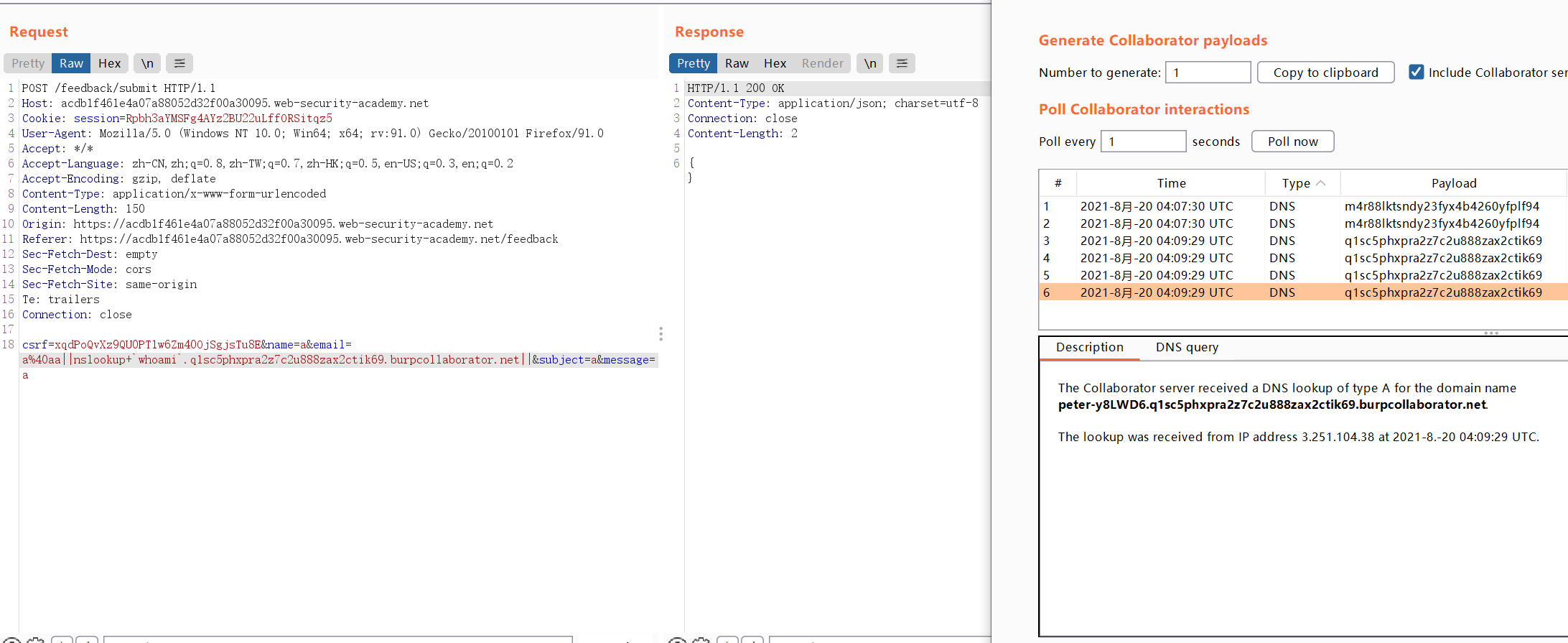
Task: Switch Response view to Raw
Action: pos(737,63)
